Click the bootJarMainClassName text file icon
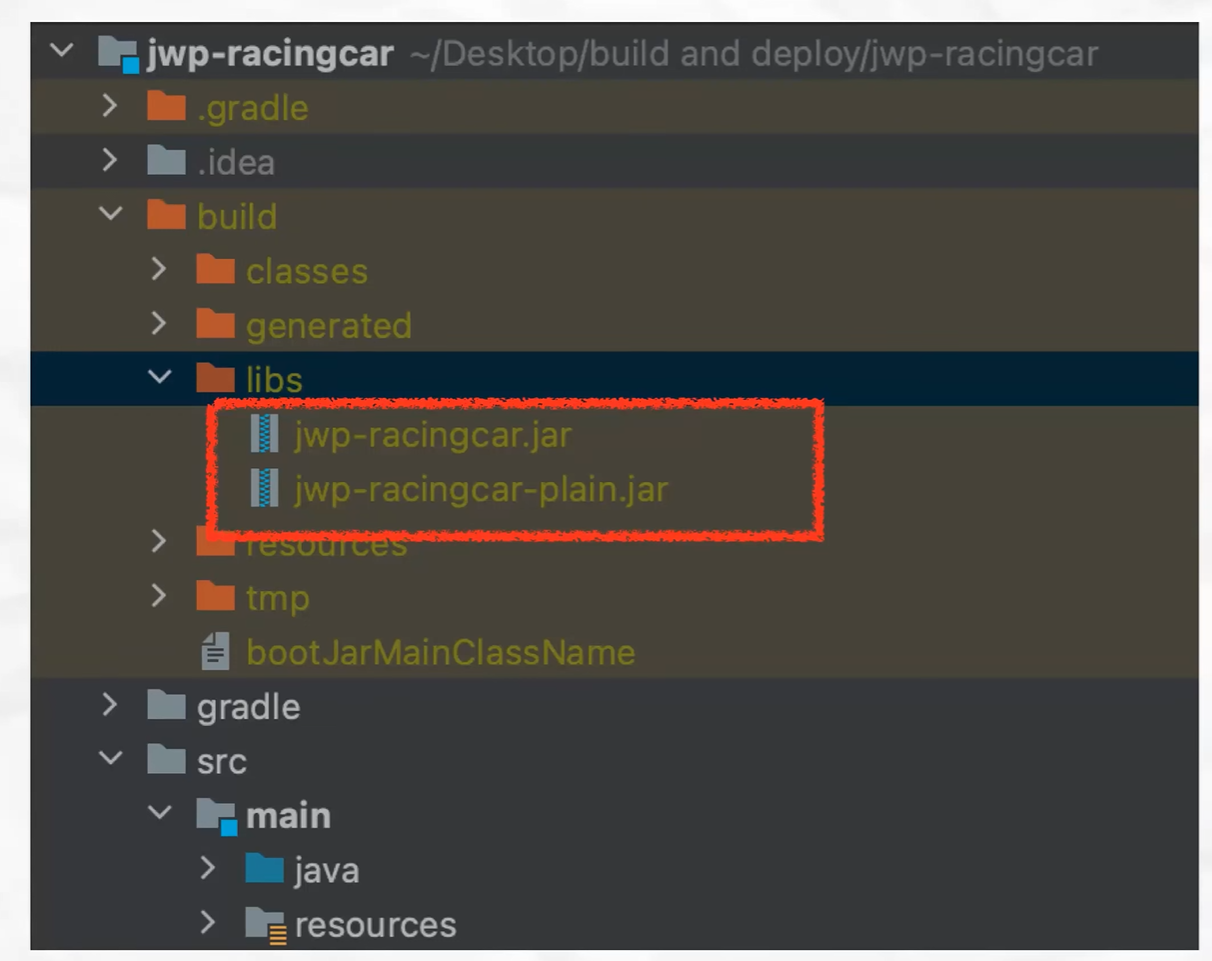This screenshot has height=961, width=1212. coord(215,652)
